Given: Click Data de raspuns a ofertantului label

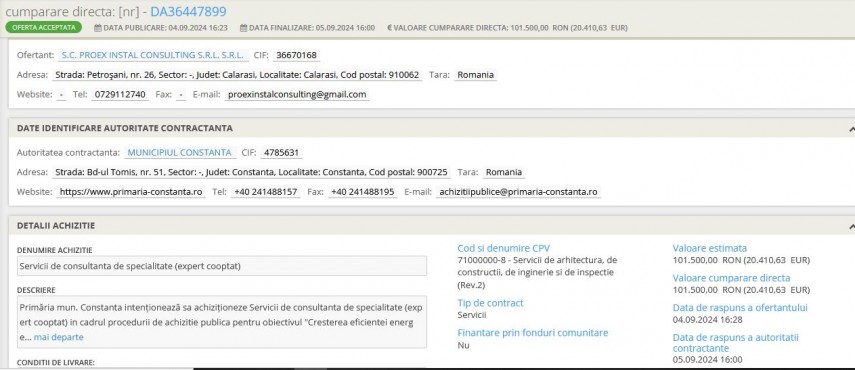Looking at the screenshot, I should [x=740, y=307].
